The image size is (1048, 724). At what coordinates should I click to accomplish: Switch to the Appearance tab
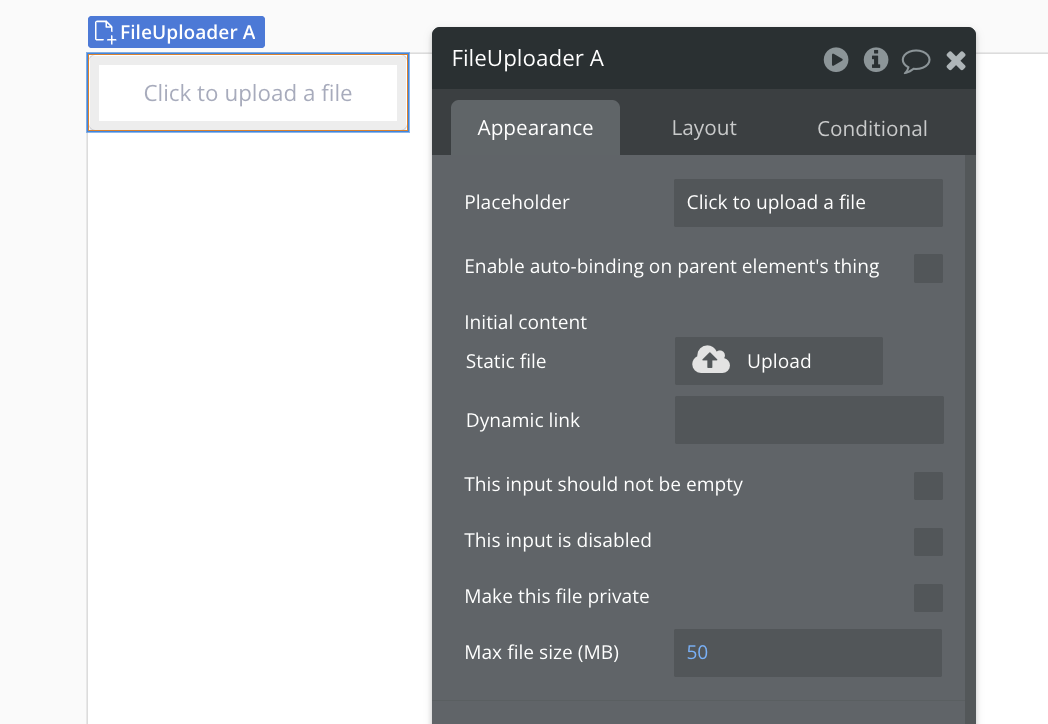click(x=535, y=128)
